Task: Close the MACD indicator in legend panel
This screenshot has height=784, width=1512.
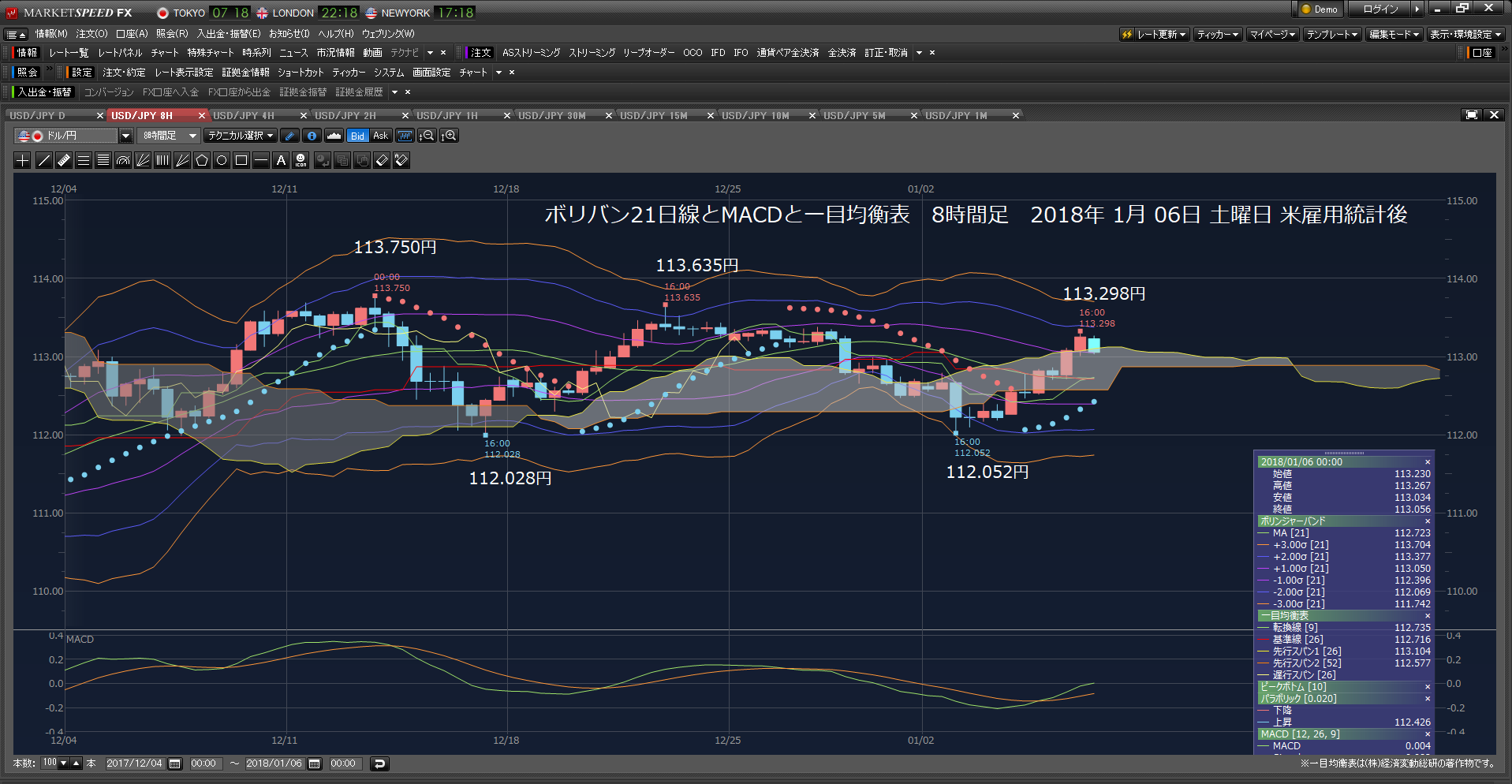Action: [1428, 734]
